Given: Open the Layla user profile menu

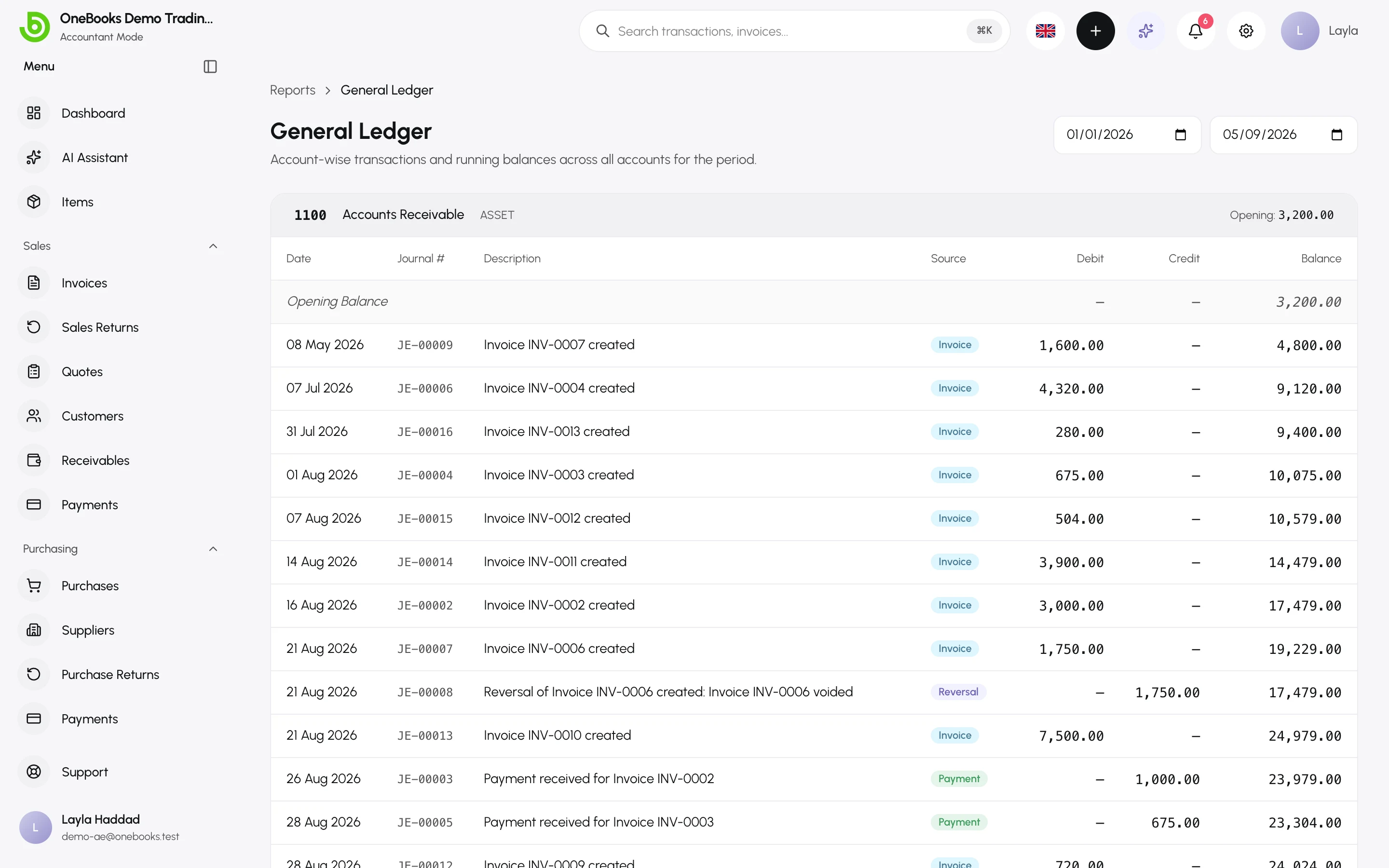Looking at the screenshot, I should [x=1319, y=31].
